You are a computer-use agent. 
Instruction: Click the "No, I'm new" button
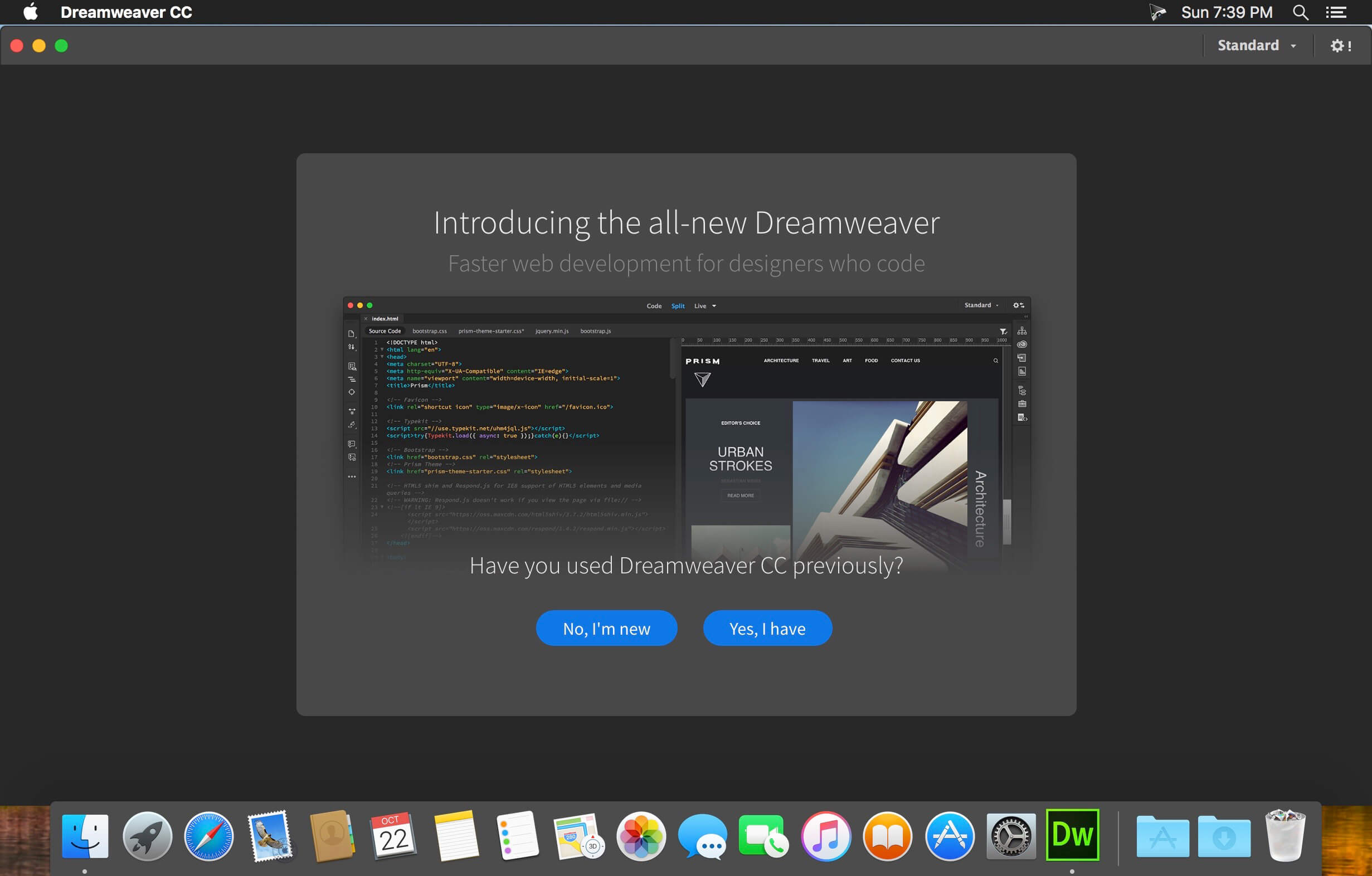[x=606, y=627]
